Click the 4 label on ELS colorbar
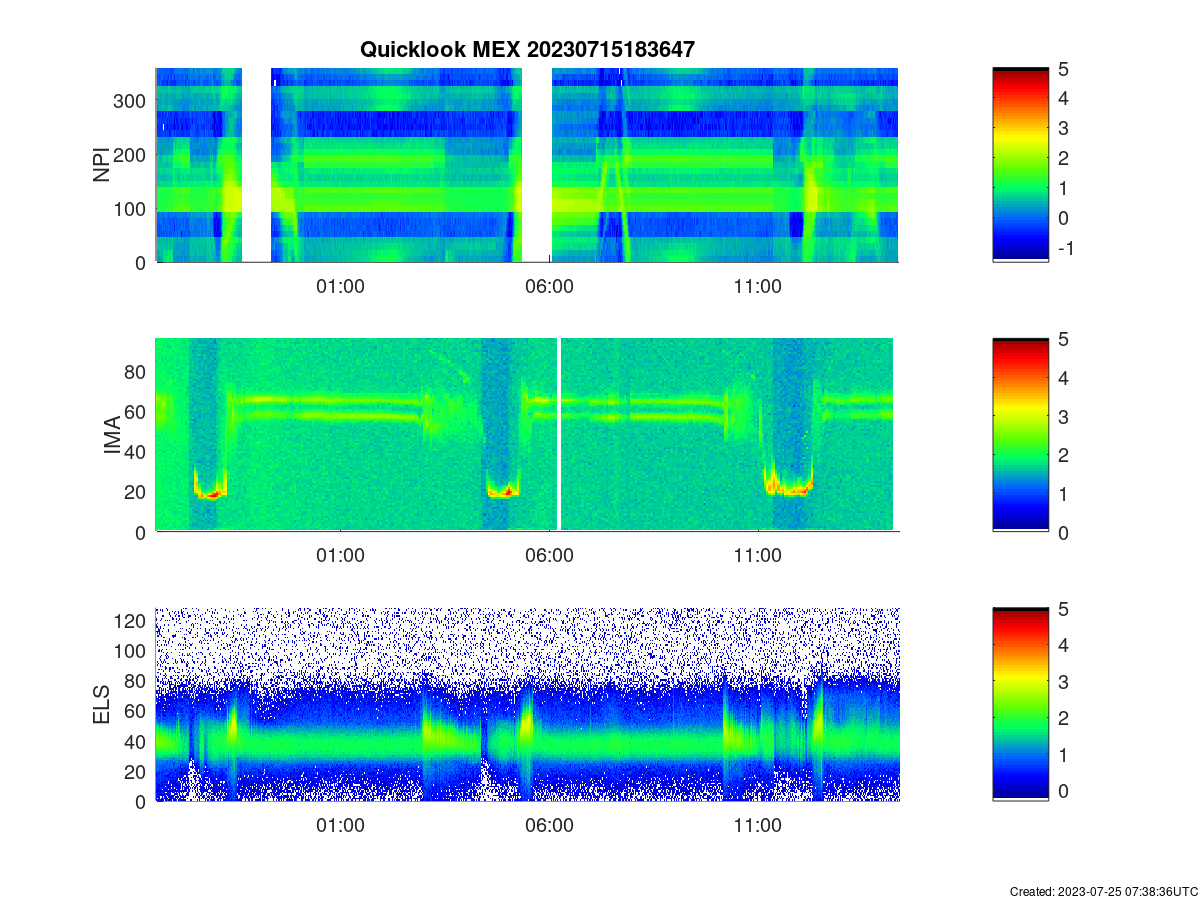1200x900 pixels. pyautogui.click(x=1063, y=646)
